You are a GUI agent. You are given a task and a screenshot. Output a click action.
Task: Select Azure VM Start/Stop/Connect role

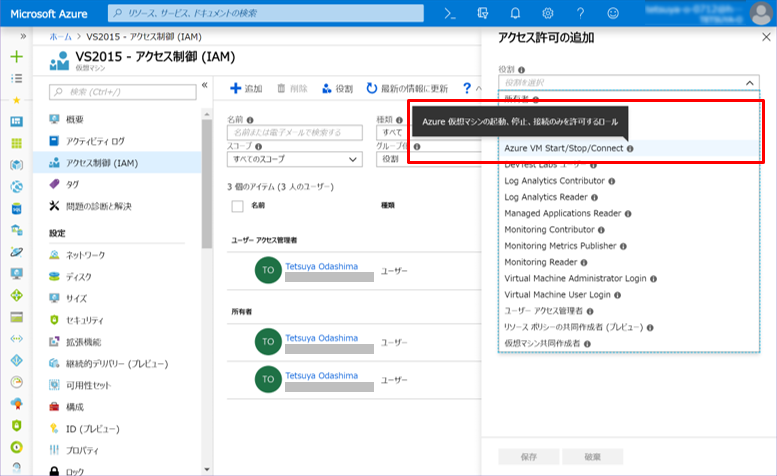tap(629, 148)
